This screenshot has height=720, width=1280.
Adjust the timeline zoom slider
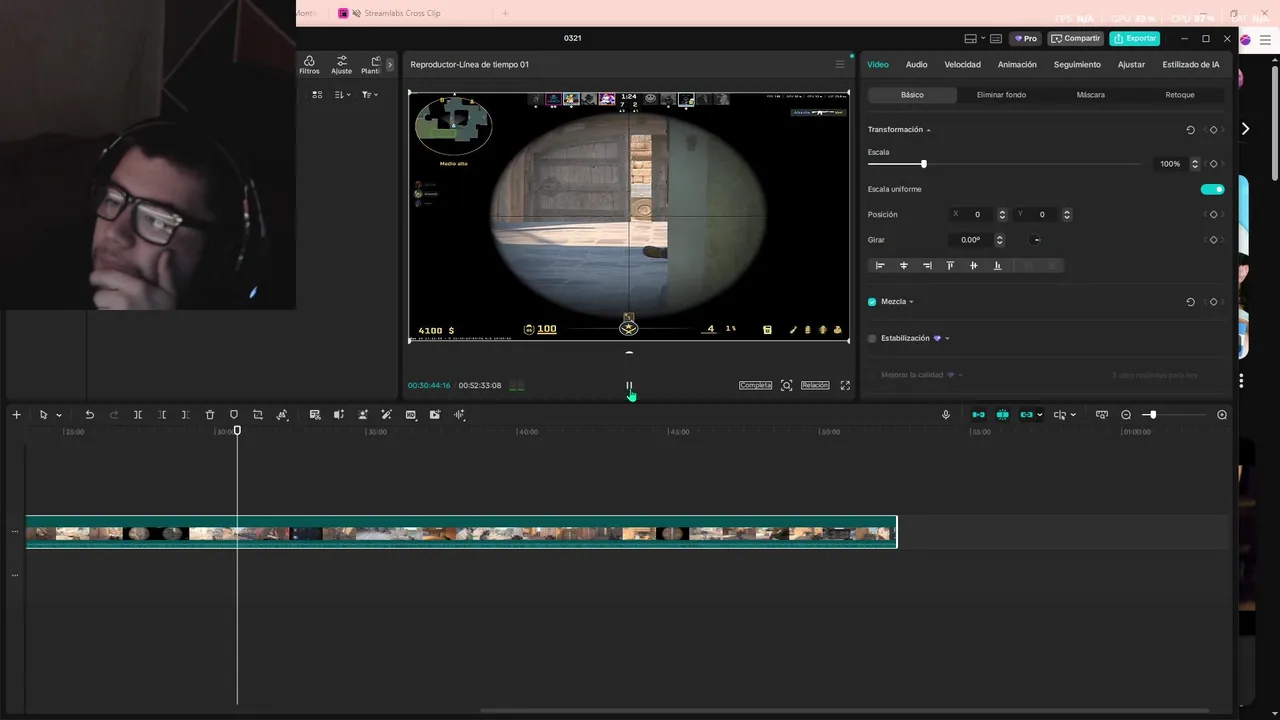coord(1152,415)
